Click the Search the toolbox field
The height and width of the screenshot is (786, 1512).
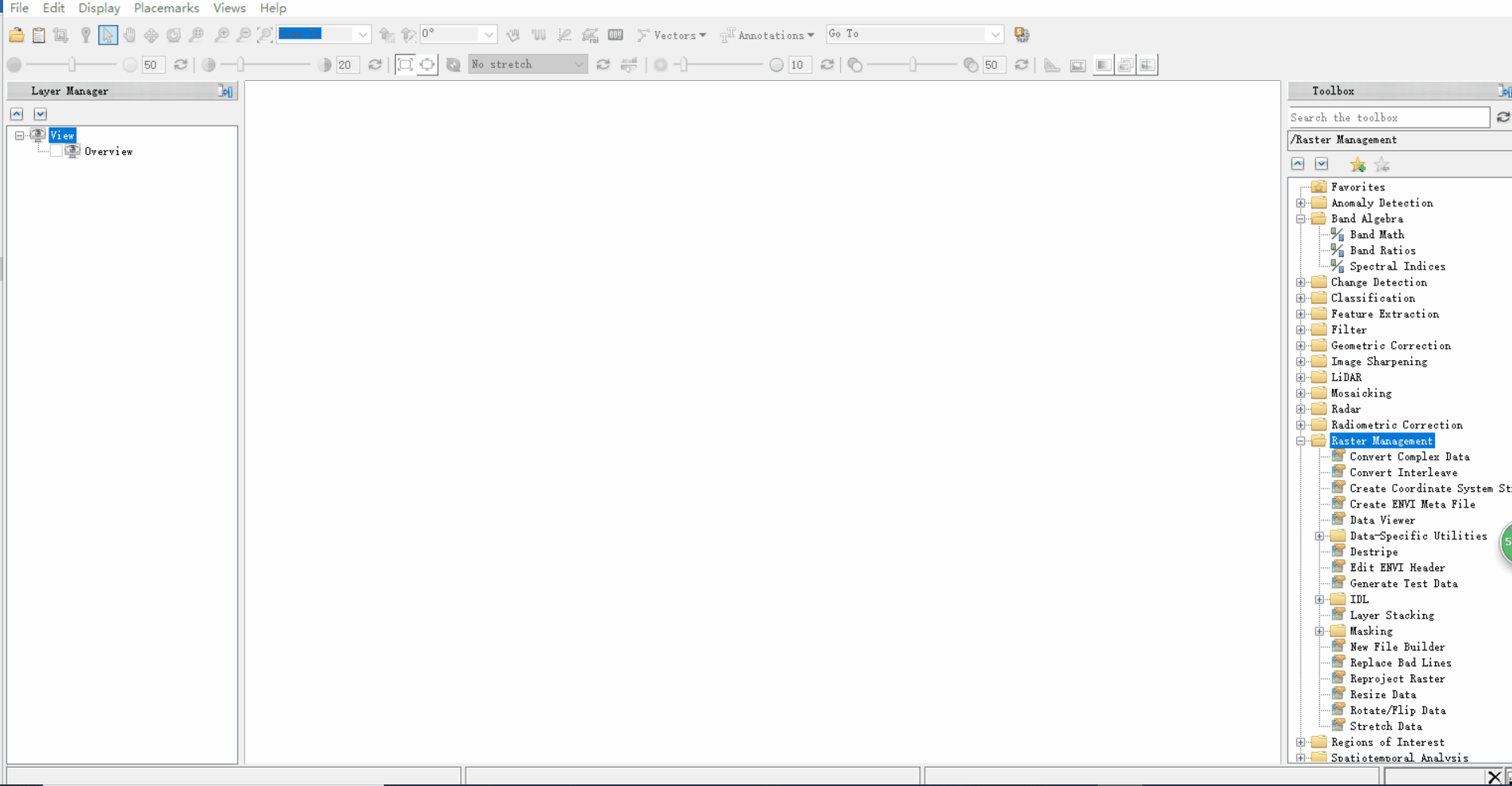(x=1389, y=117)
